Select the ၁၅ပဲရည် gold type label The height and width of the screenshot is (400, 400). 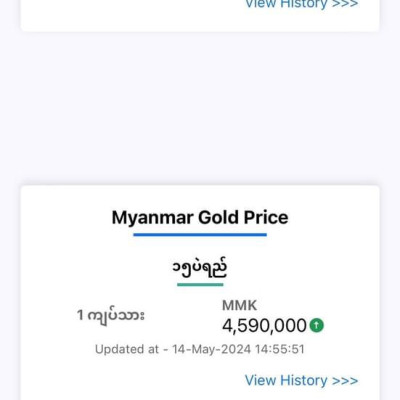200,267
